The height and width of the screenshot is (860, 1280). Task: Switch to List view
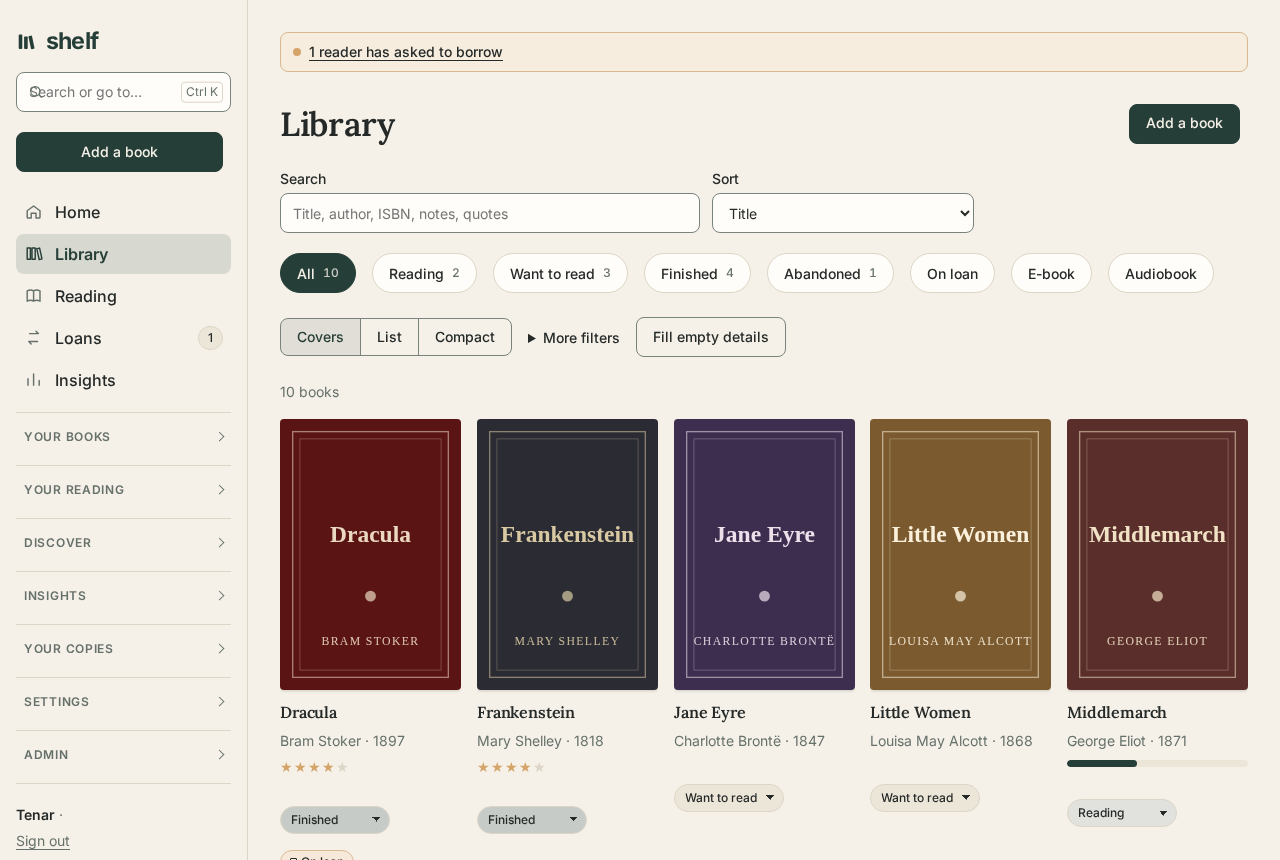click(x=389, y=337)
